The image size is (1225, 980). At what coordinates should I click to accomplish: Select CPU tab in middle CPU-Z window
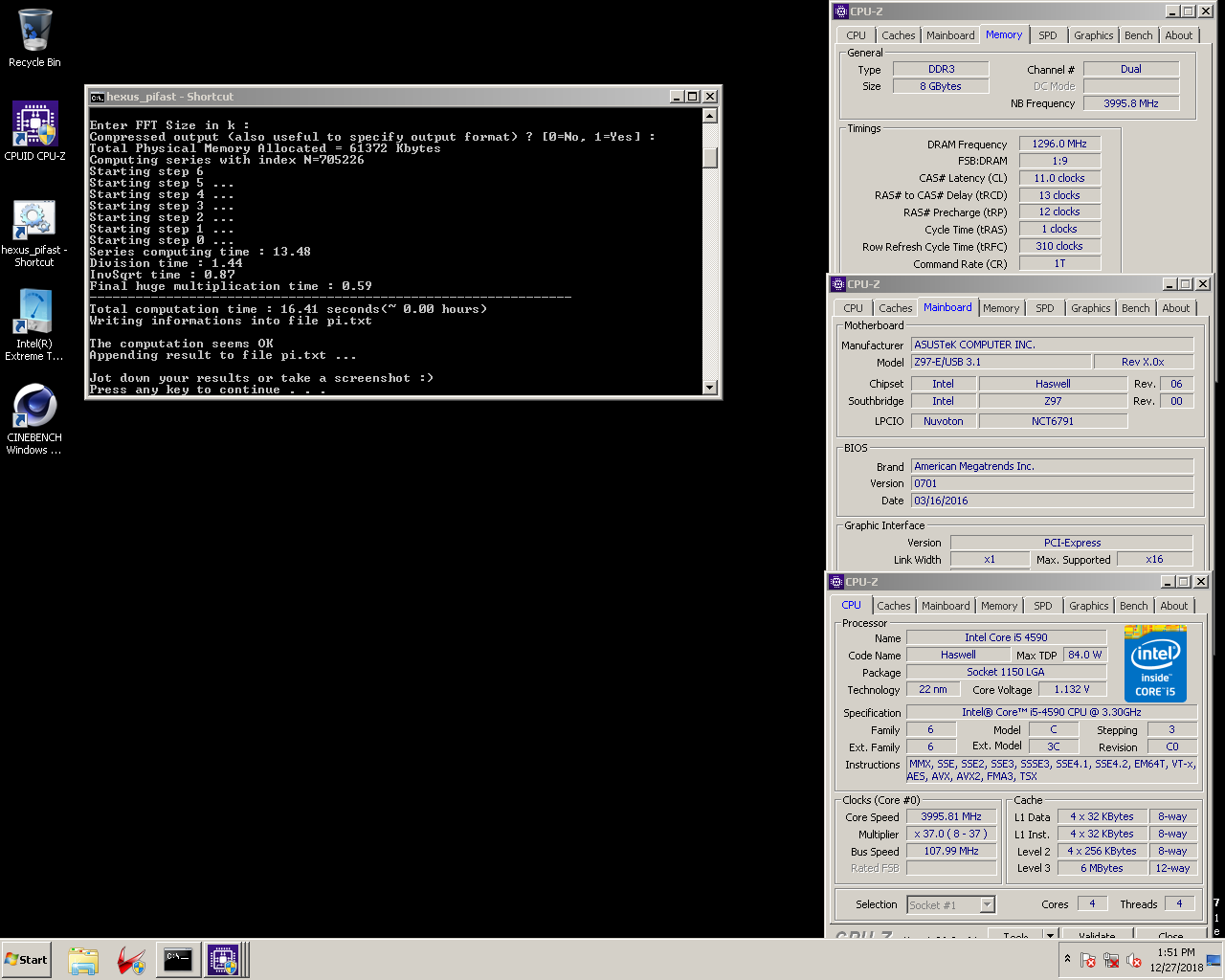[853, 308]
